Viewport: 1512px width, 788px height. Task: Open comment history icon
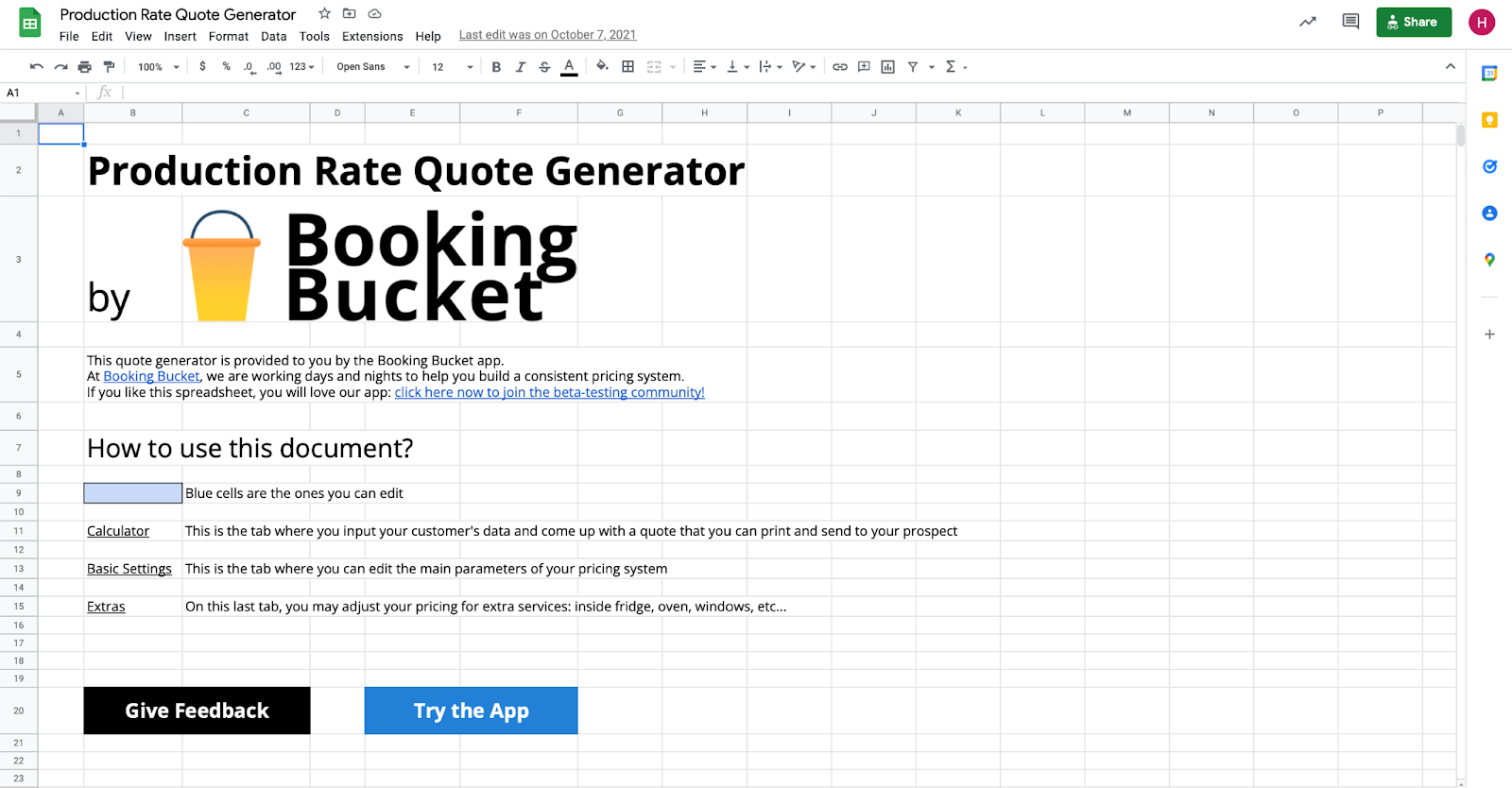[1350, 22]
